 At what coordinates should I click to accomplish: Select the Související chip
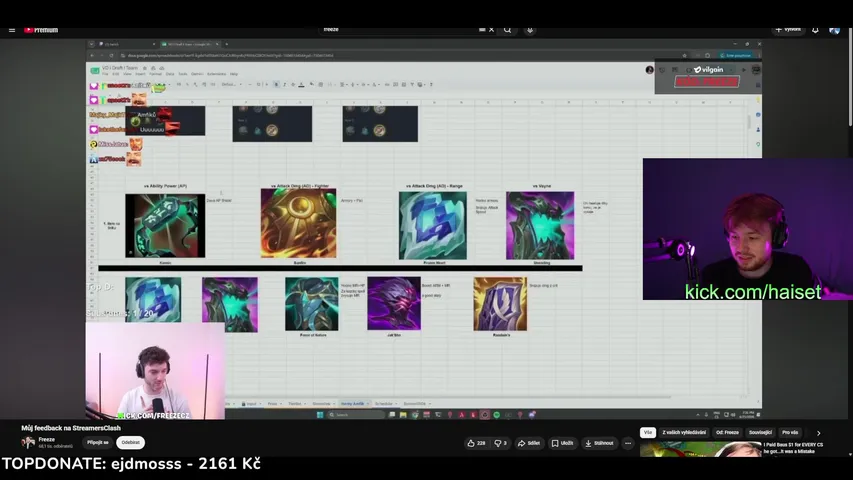tap(761, 433)
